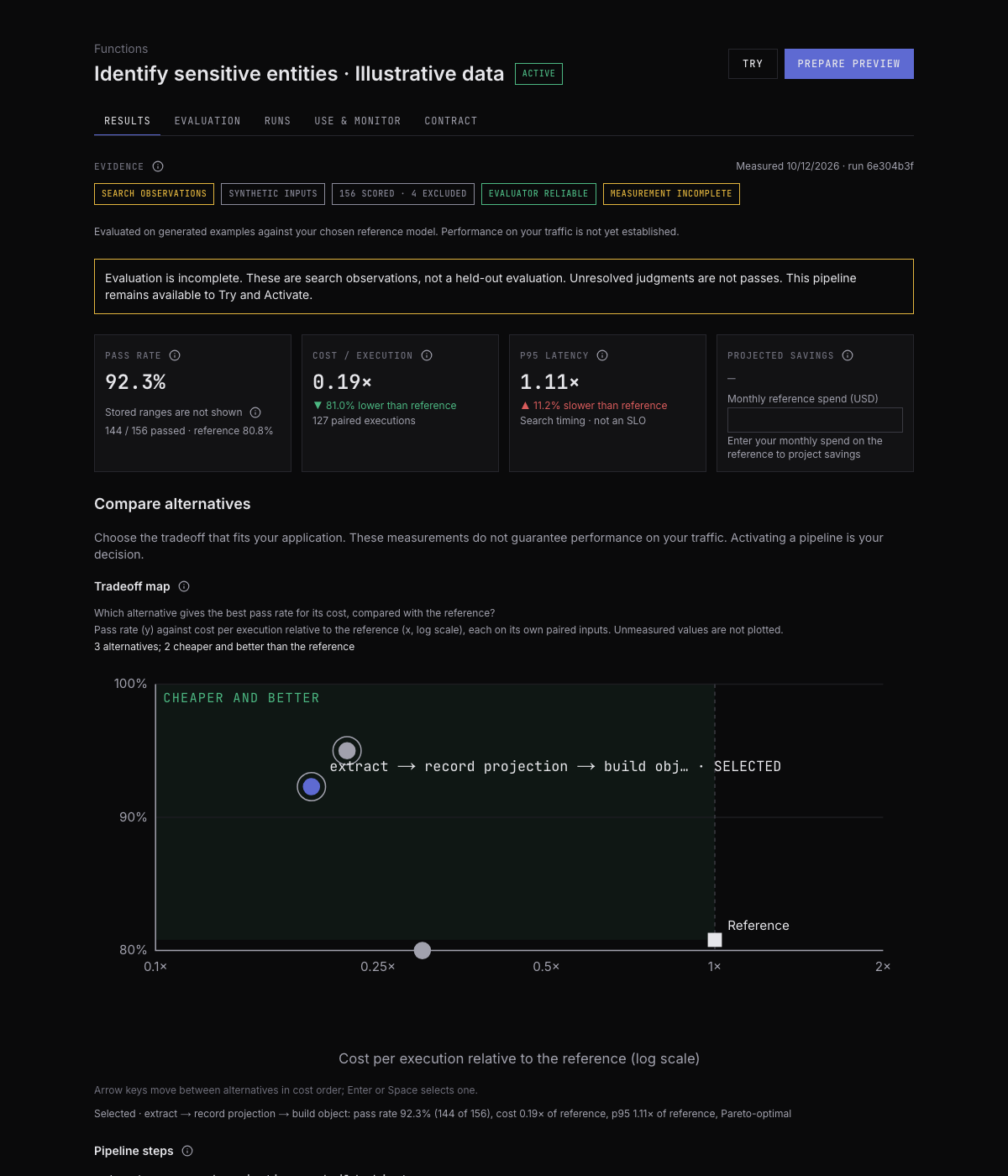The width and height of the screenshot is (1008, 1176).
Task: Switch to the Results tab
Action: click(x=127, y=121)
